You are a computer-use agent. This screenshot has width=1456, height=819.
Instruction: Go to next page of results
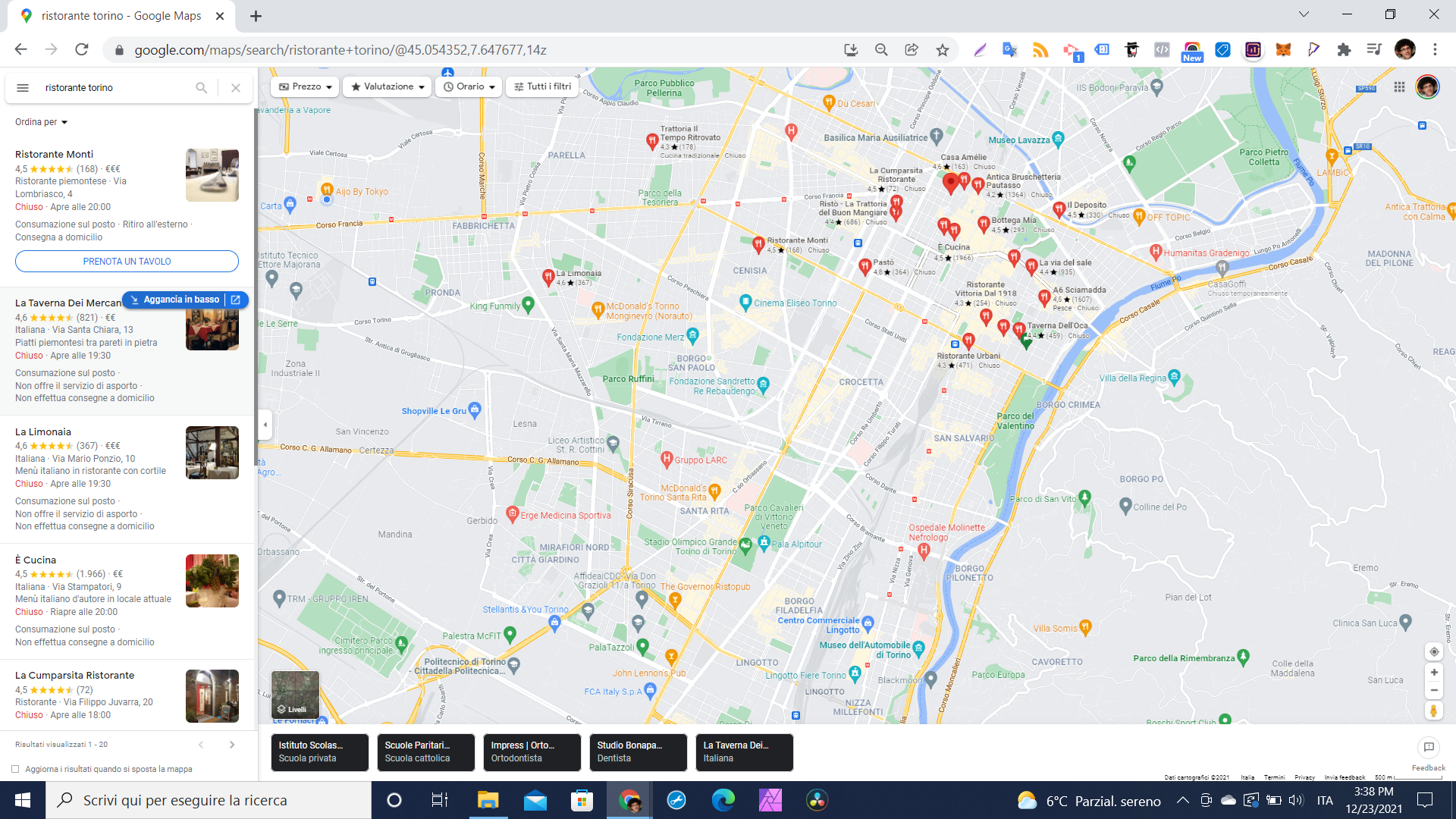pyautogui.click(x=232, y=745)
